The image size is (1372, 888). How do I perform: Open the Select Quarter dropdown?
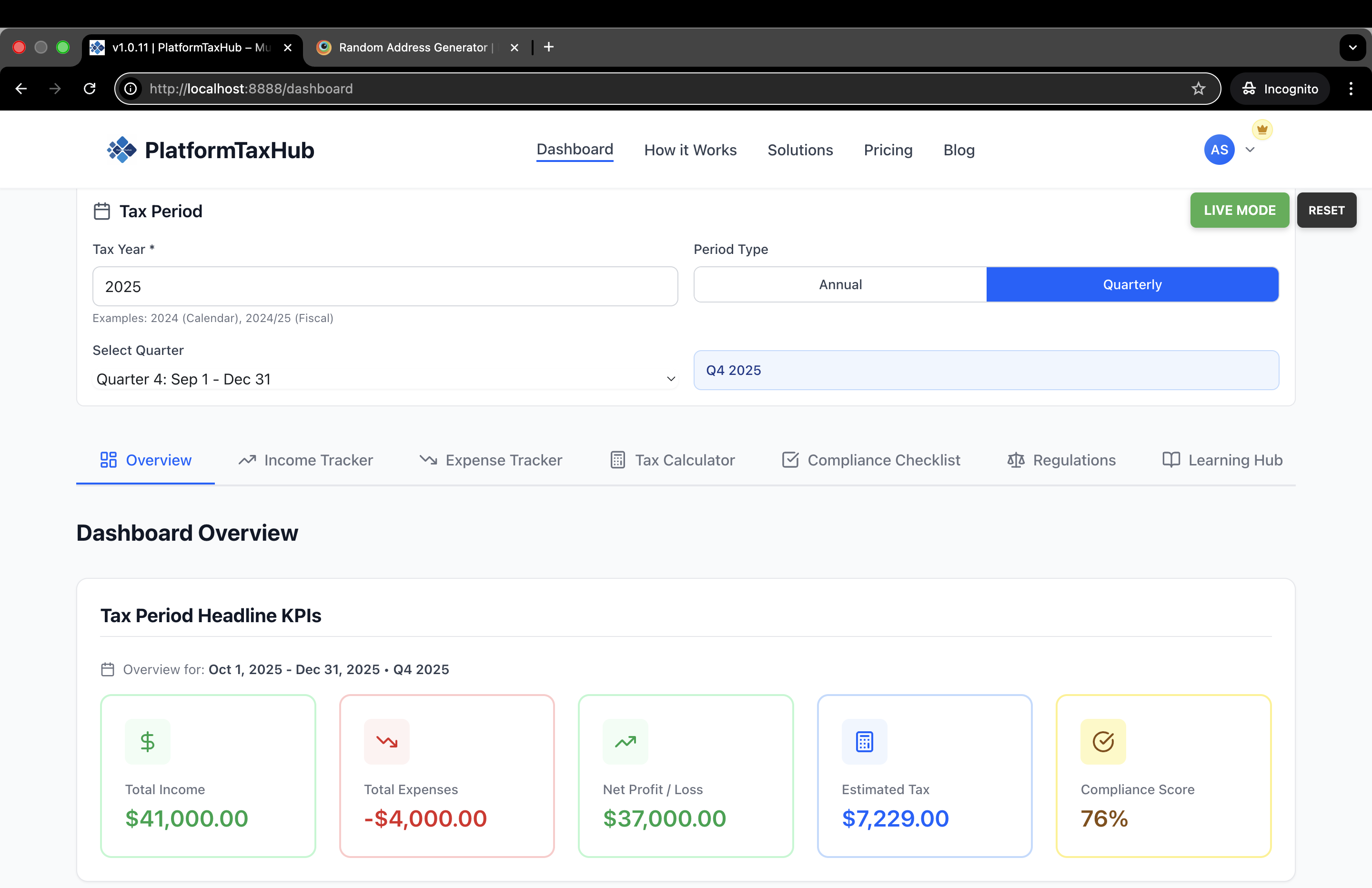pos(384,379)
